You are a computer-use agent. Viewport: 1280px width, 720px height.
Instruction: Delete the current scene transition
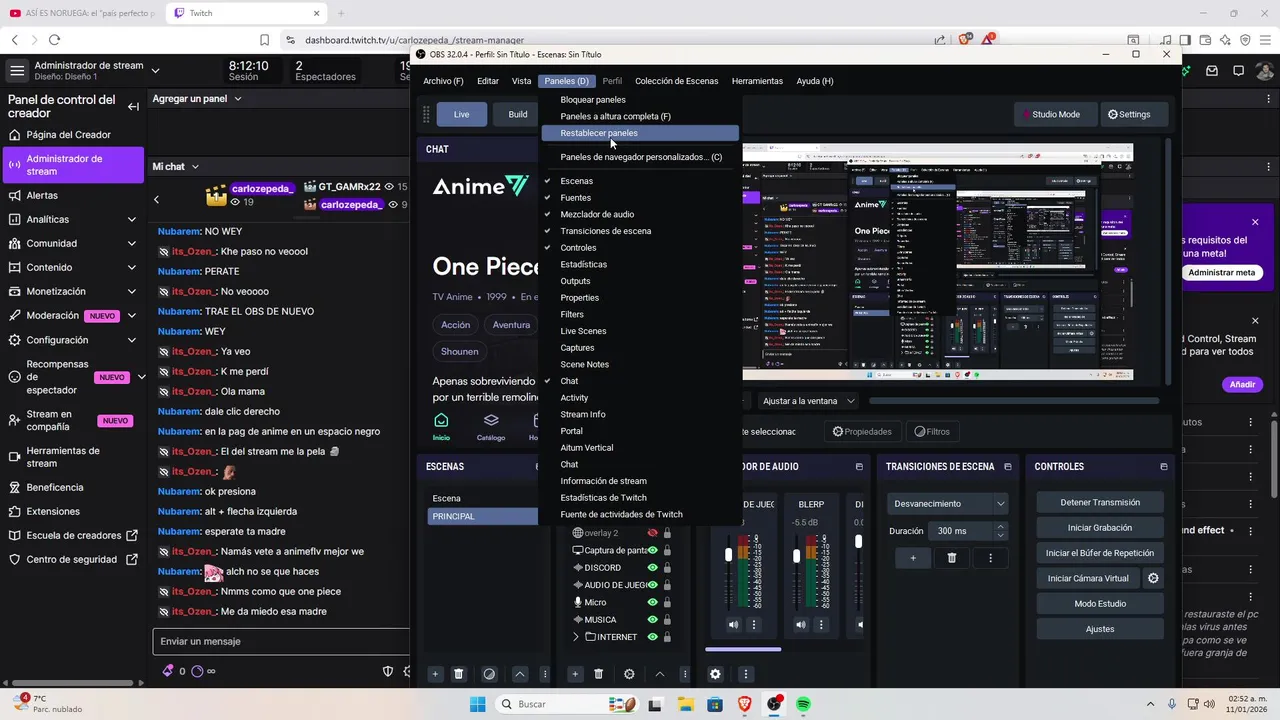point(952,558)
